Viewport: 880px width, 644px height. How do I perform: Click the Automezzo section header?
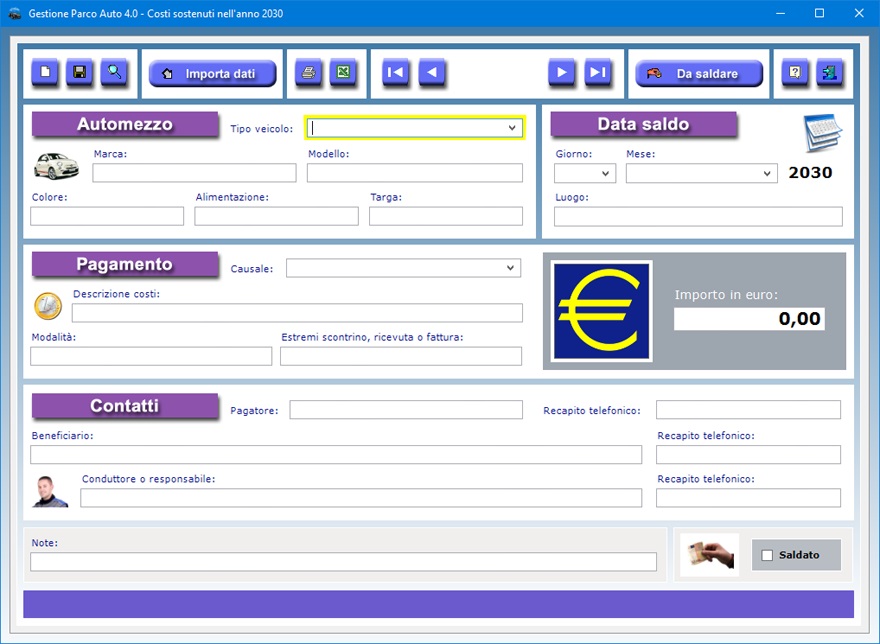pyautogui.click(x=125, y=124)
